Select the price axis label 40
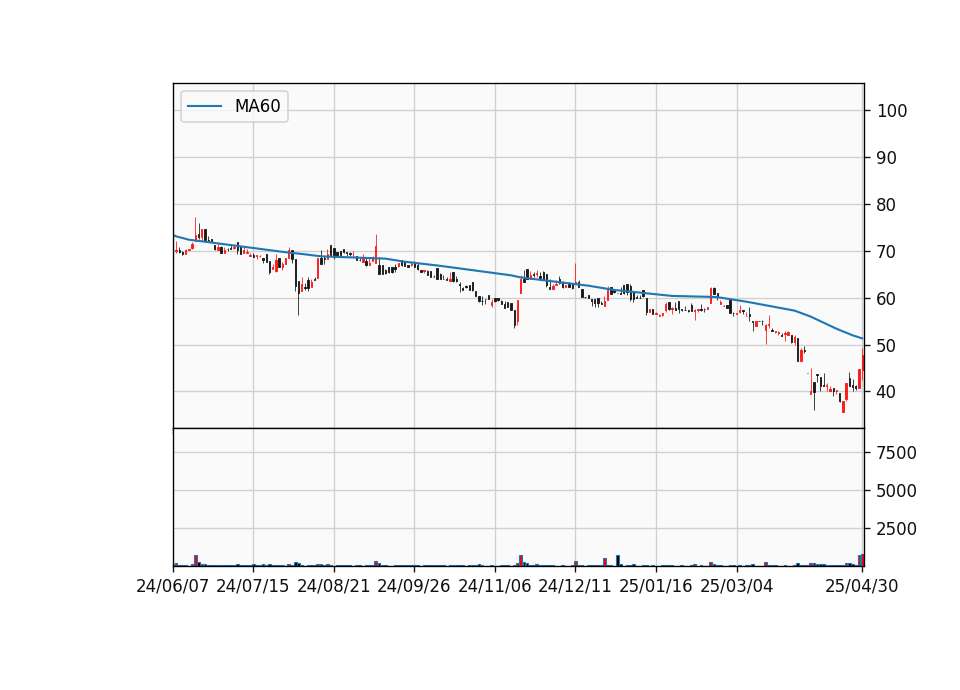Screen dimensions: 960x690 (x=887, y=392)
